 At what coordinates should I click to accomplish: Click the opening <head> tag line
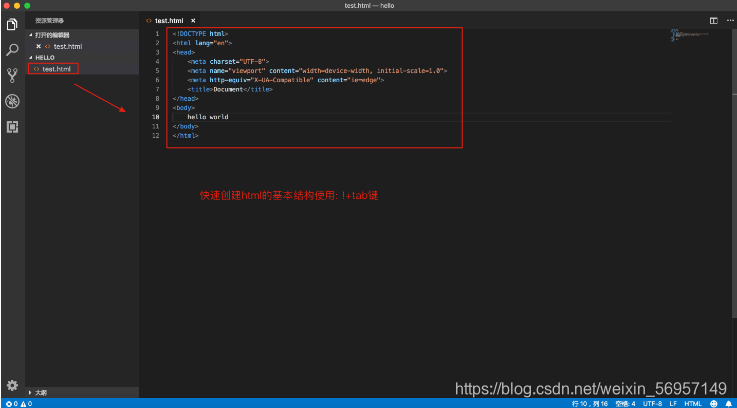point(183,52)
